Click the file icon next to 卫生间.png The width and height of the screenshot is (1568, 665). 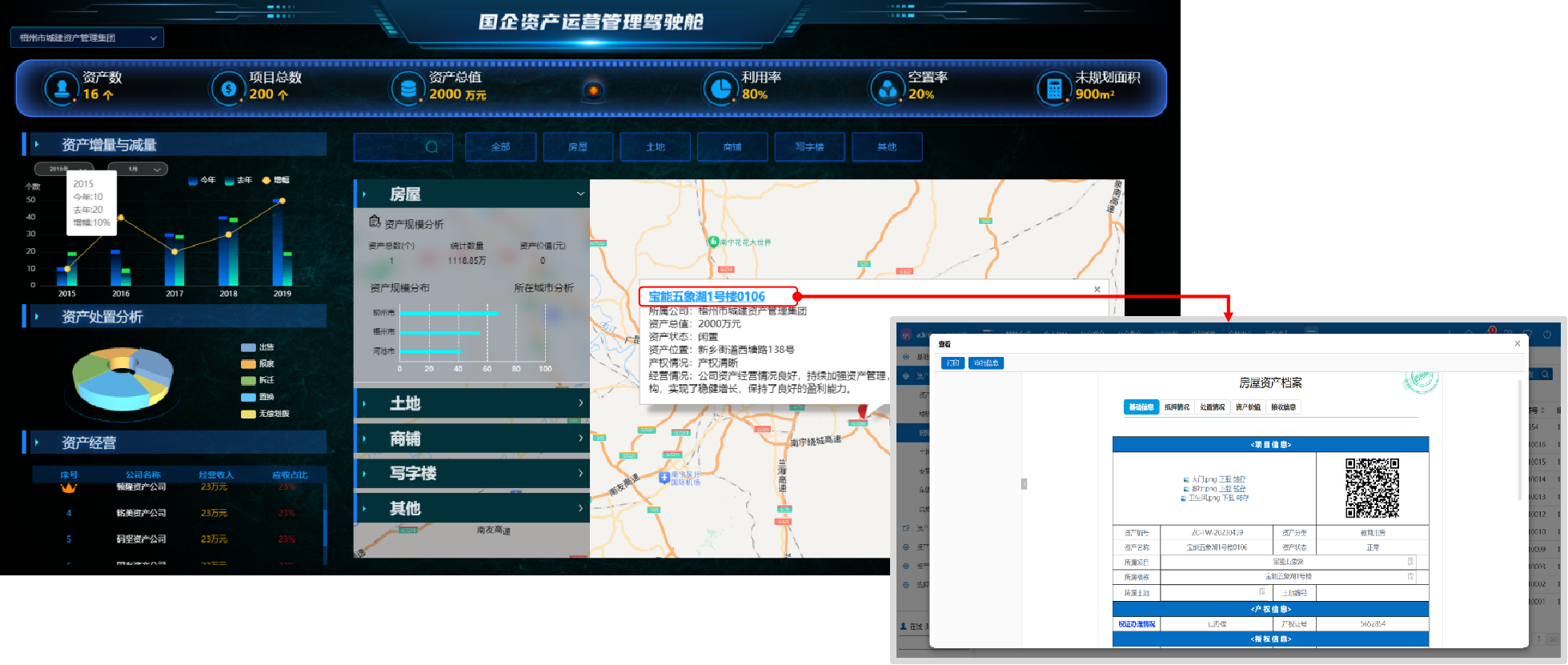(x=1184, y=498)
